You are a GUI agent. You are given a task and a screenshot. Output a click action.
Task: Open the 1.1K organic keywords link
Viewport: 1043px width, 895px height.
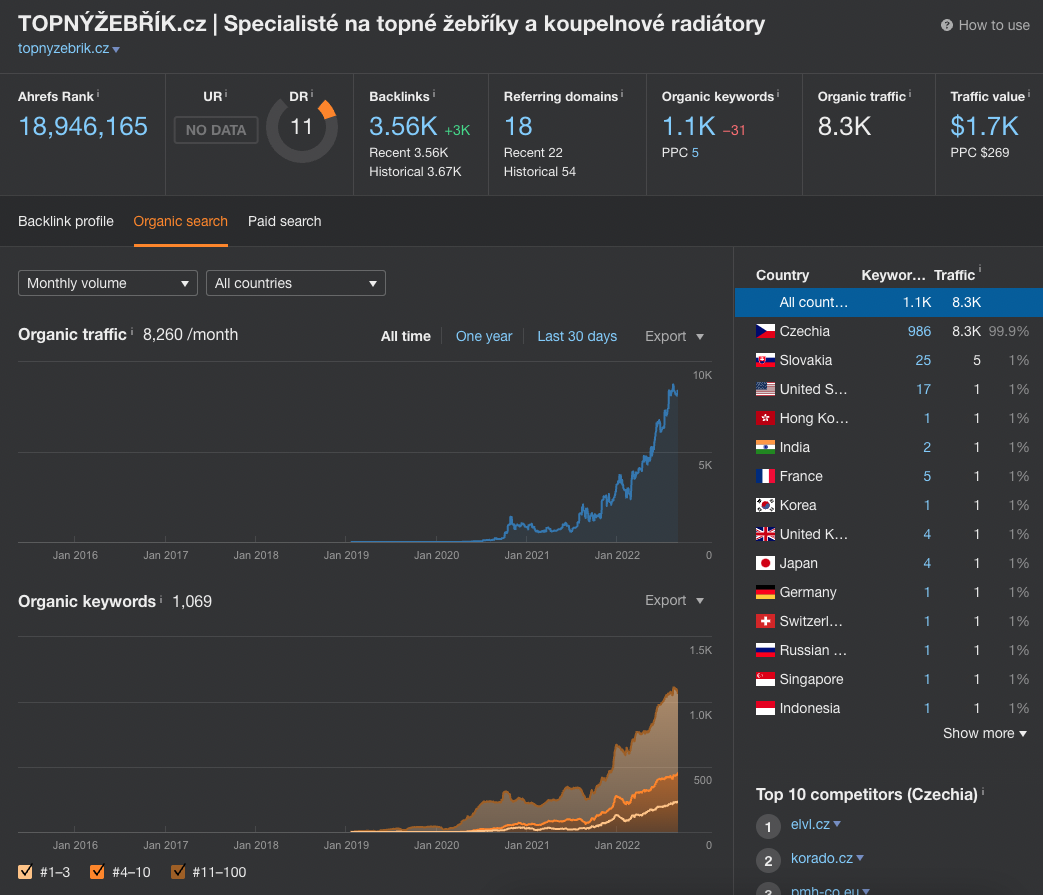pyautogui.click(x=688, y=126)
